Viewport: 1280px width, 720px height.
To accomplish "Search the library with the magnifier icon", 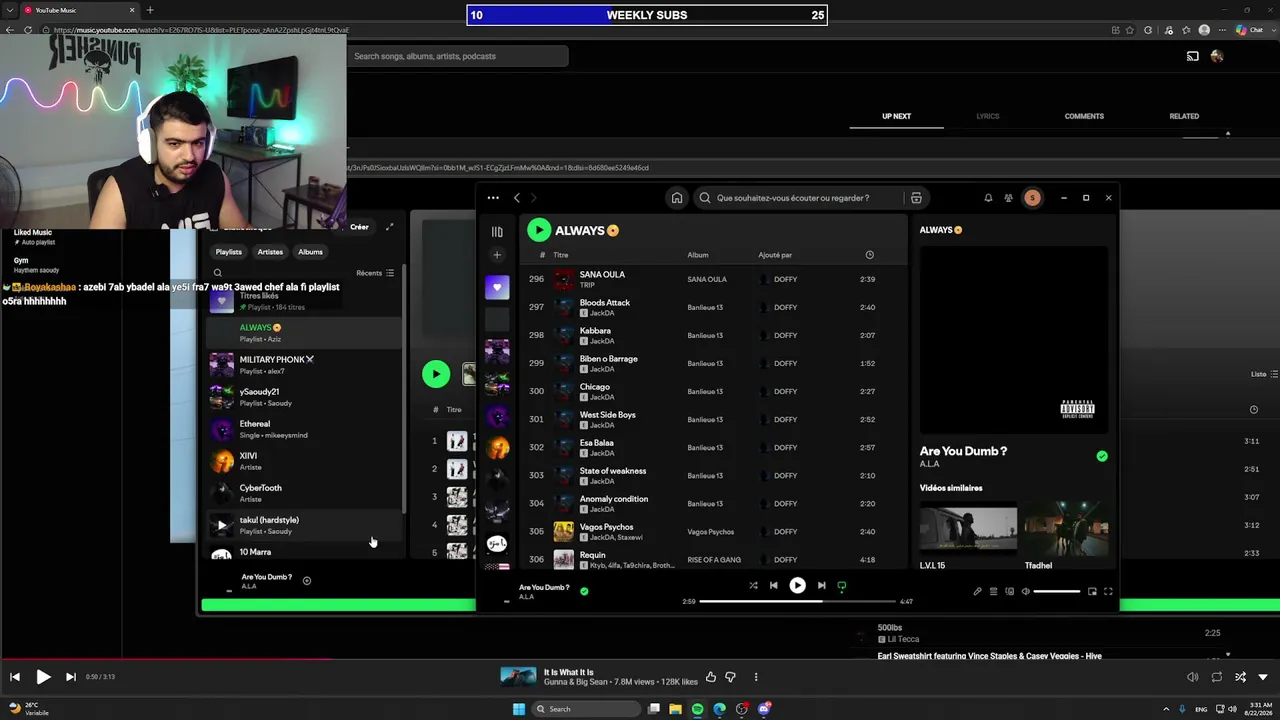I will tap(217, 273).
